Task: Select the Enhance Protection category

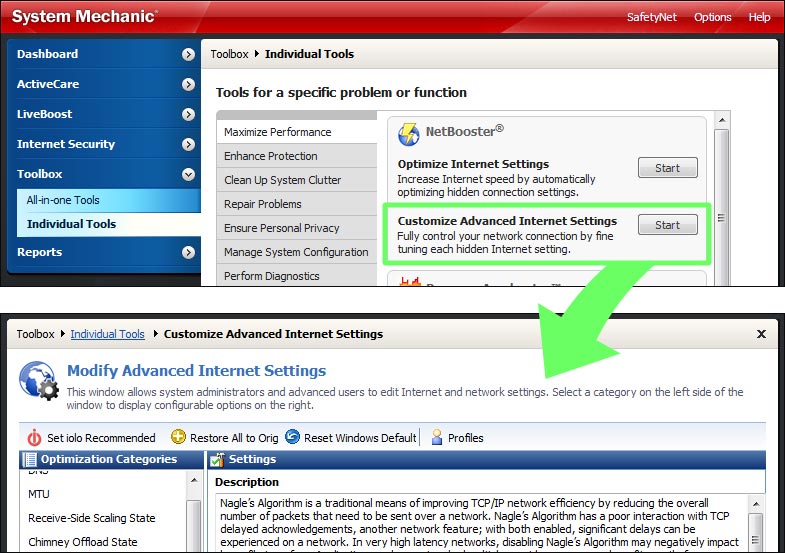Action: pos(297,156)
